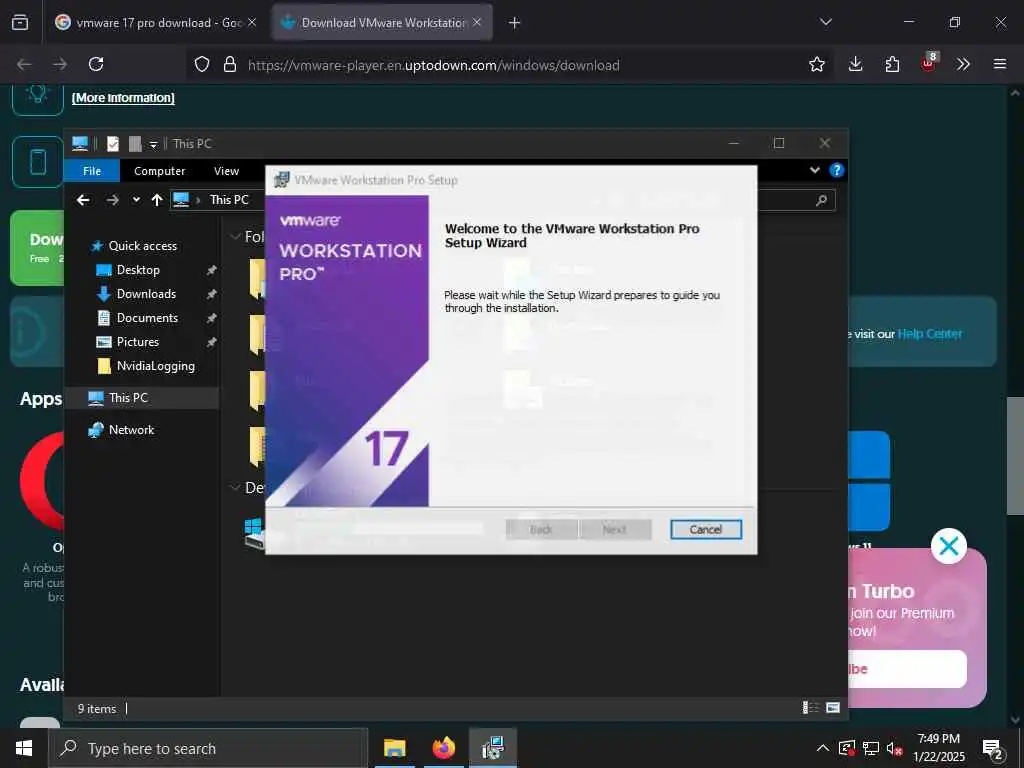Screen dimensions: 1024x768
Task: Click the uptodown URL in the address bar
Action: [x=434, y=65]
